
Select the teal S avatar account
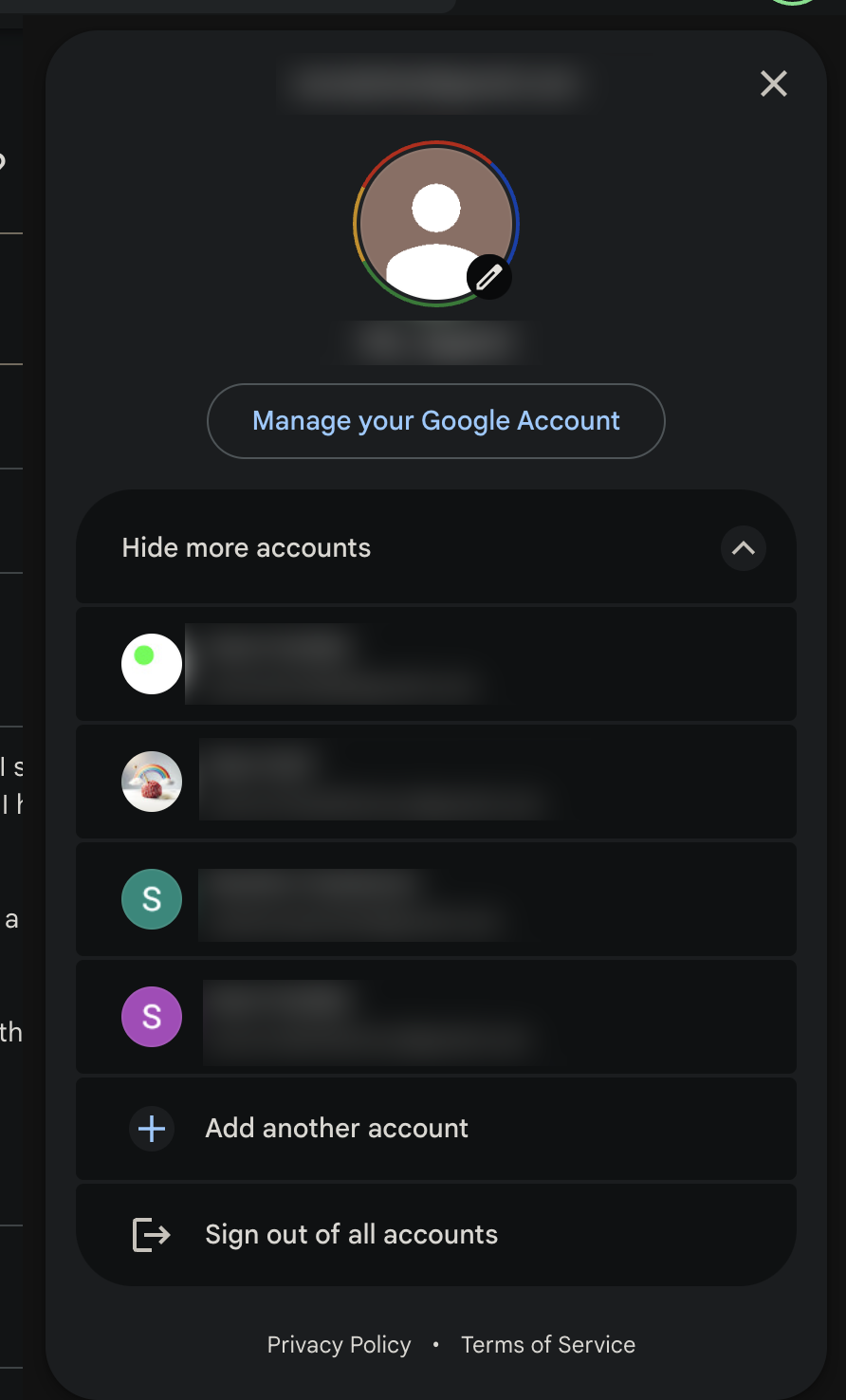pyautogui.click(x=152, y=899)
